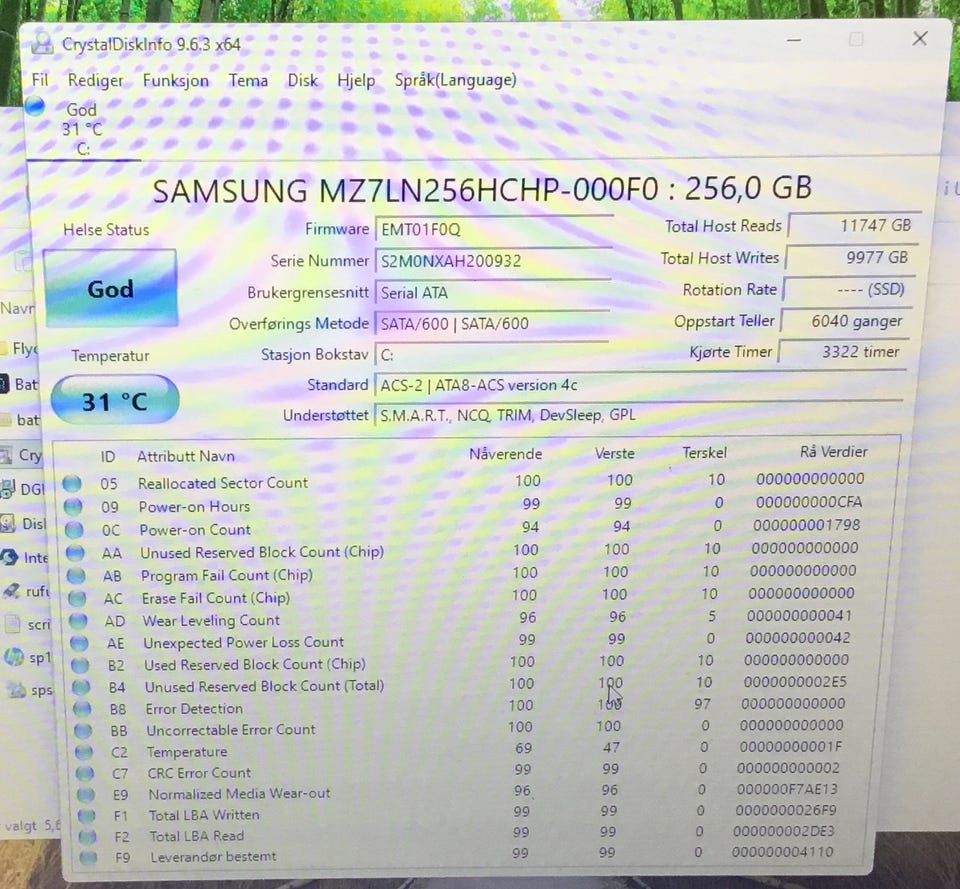The width and height of the screenshot is (960, 889).
Task: Click status orb for Unexpected Power Loss Count
Action: (78, 643)
